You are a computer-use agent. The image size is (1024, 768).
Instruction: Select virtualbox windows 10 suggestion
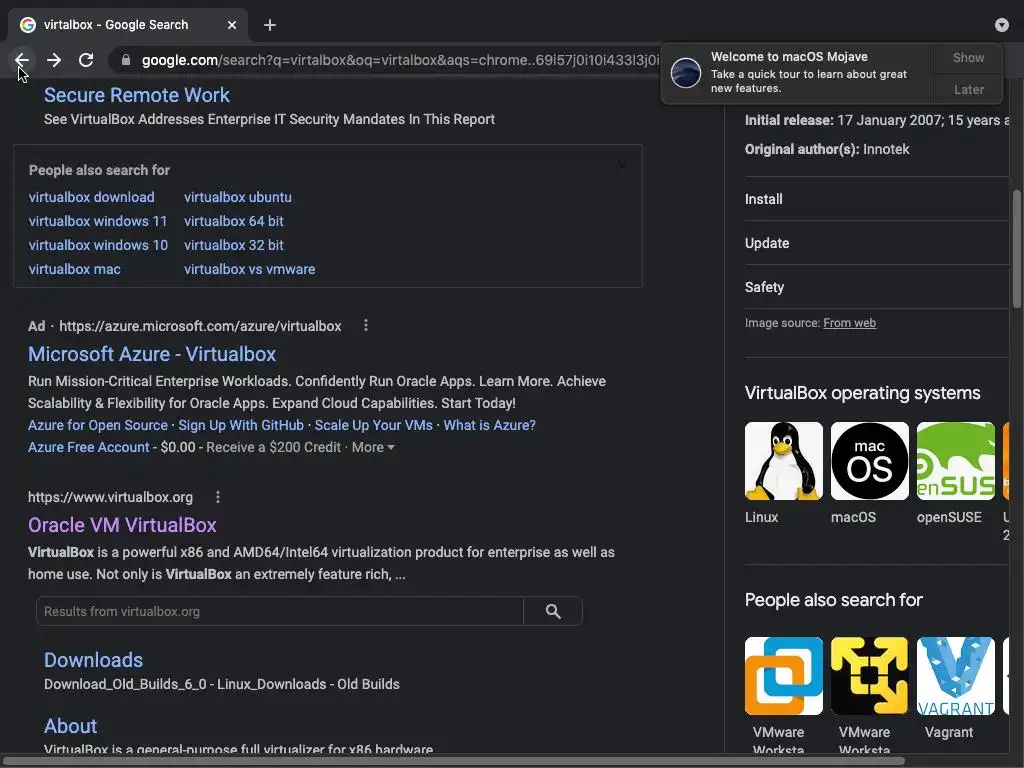[x=98, y=246]
